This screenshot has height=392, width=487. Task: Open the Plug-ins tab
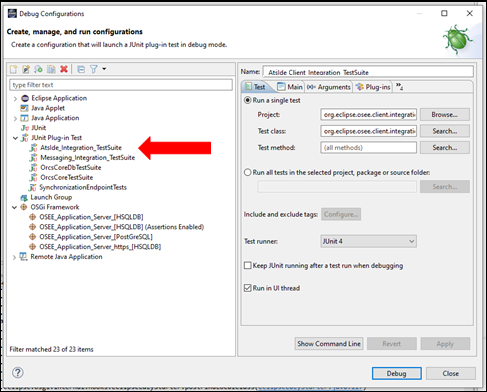[x=373, y=87]
